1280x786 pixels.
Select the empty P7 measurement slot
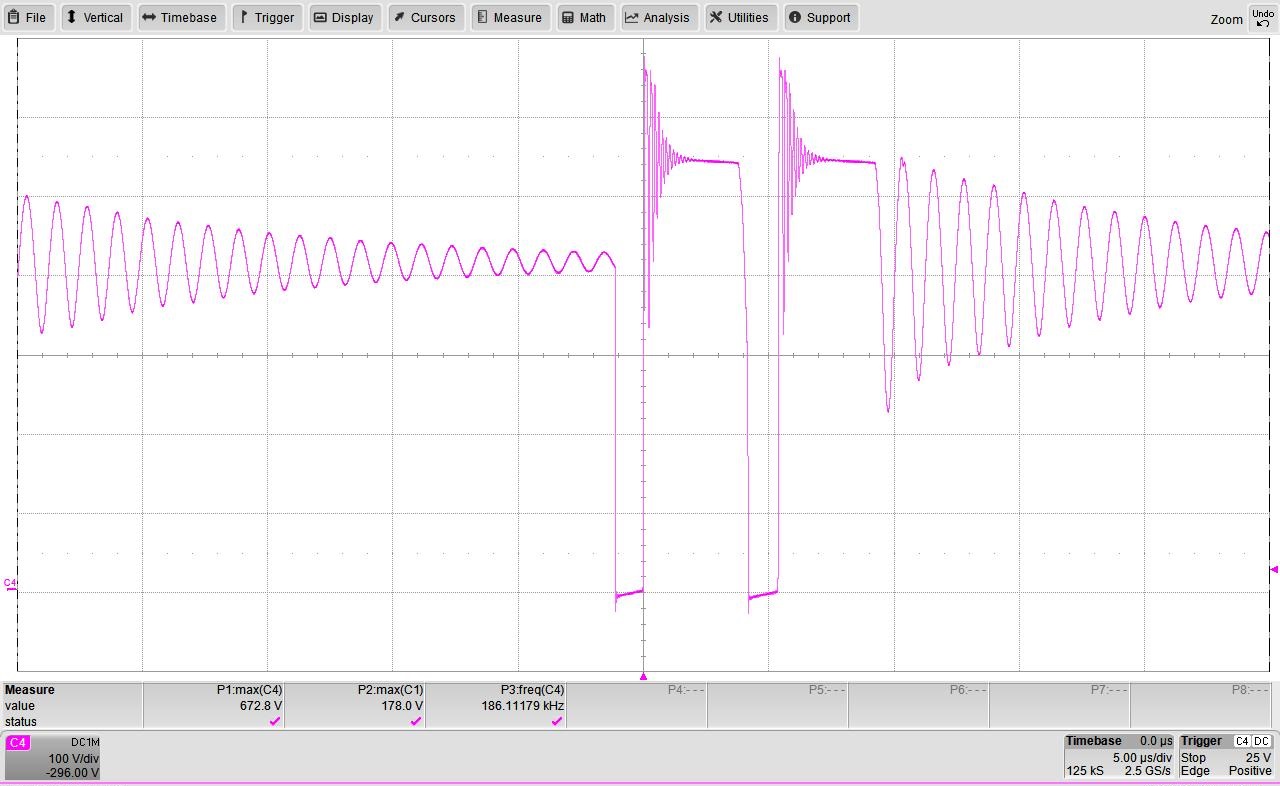[1060, 705]
